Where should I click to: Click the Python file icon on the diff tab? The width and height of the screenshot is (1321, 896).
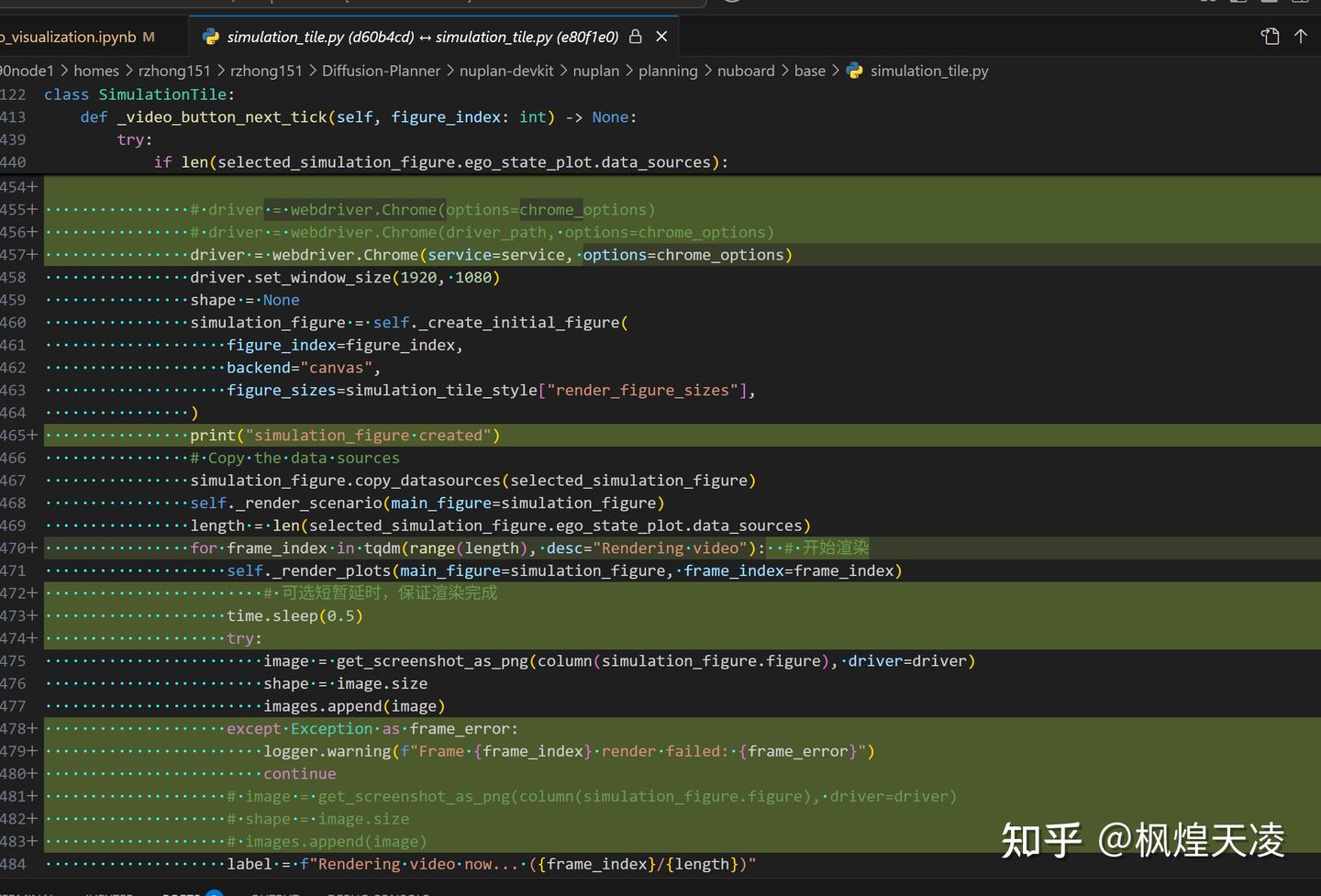click(x=211, y=37)
